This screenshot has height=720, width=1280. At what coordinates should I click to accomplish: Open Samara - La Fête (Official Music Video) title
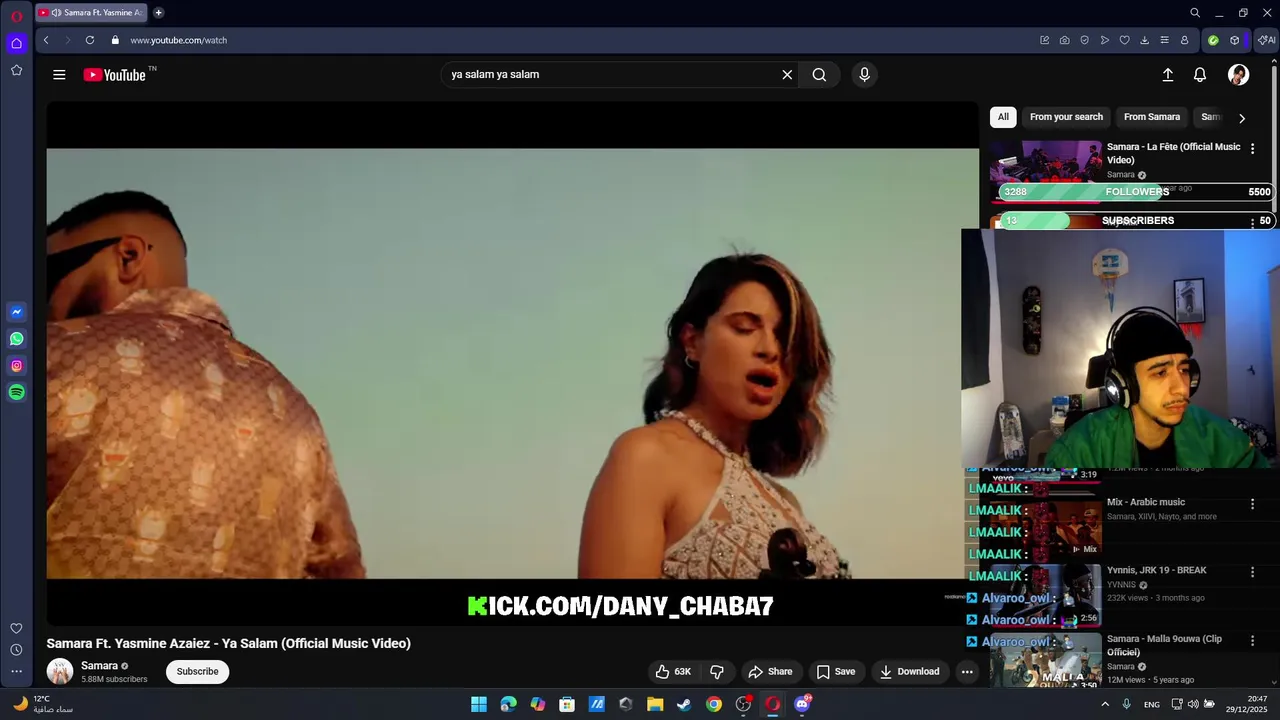pos(1174,153)
